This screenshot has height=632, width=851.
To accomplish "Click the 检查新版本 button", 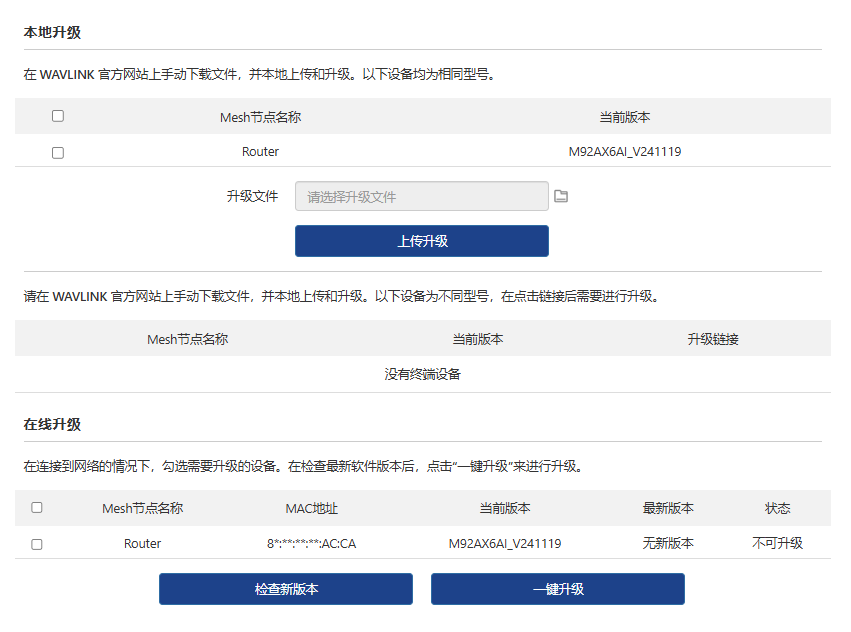I will click(285, 589).
